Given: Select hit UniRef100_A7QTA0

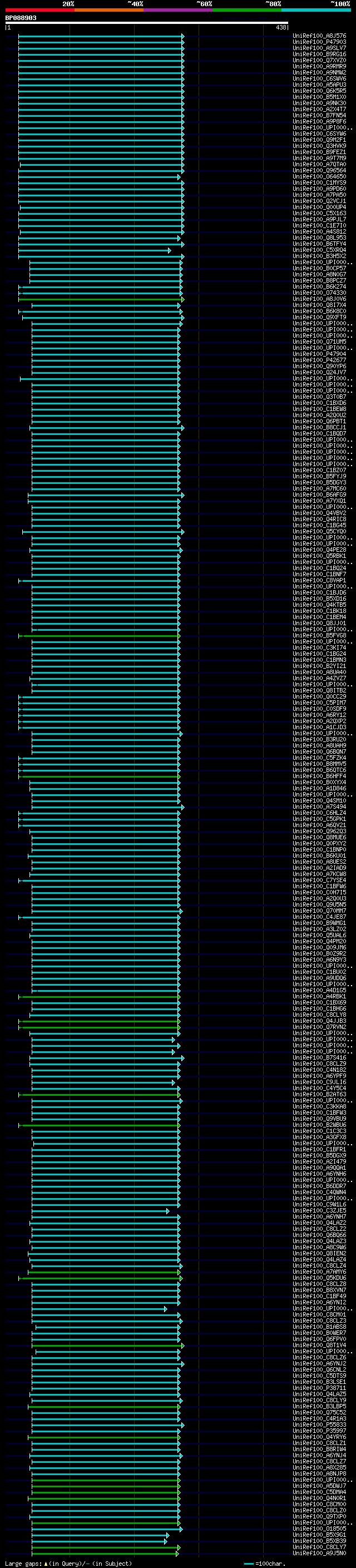Looking at the screenshot, I should point(319,164).
